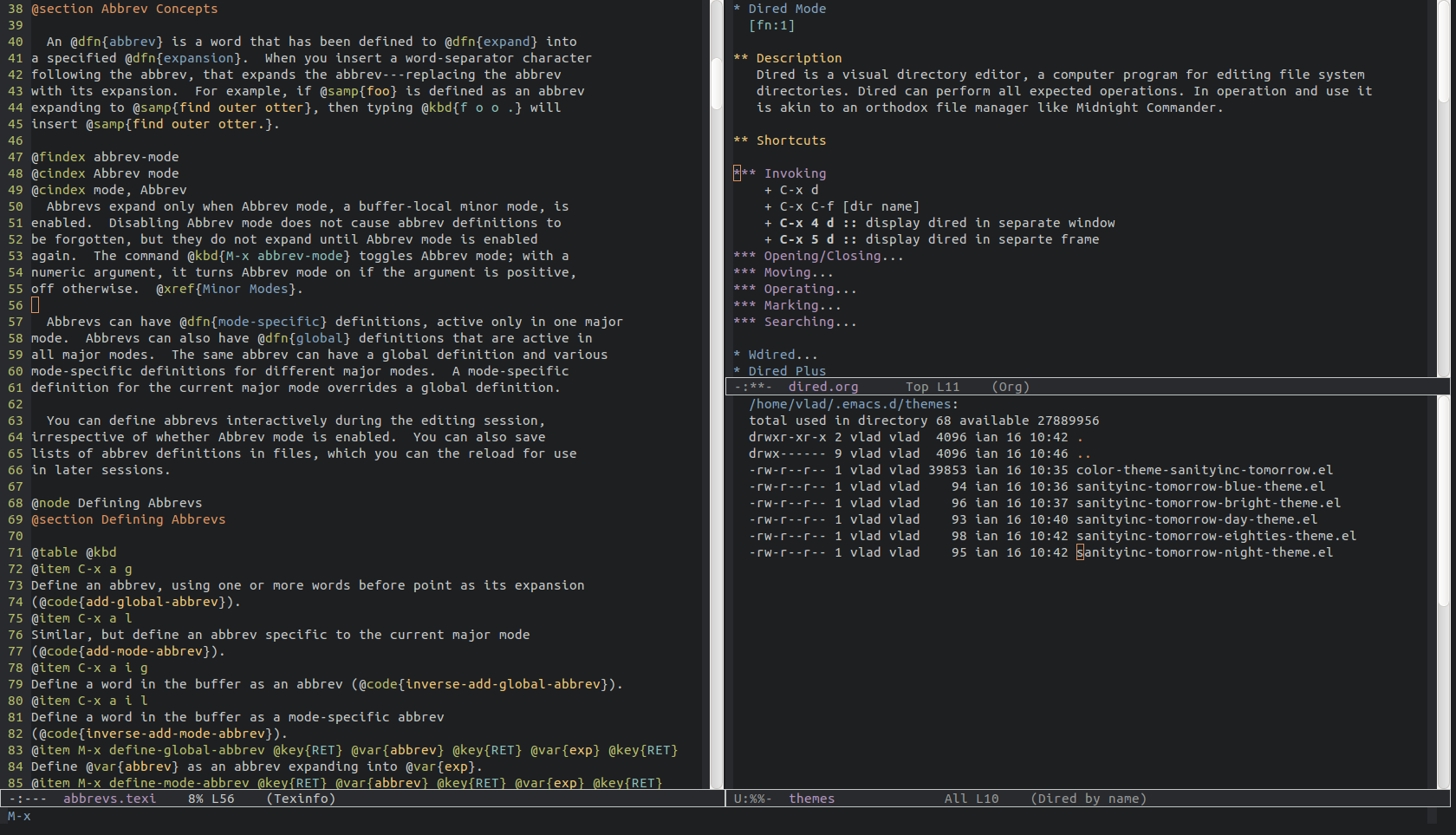Screen dimensions: 1456x835
Task: Open sanityinc-tomorrow-night-theme.el in dired
Action: tap(1205, 552)
